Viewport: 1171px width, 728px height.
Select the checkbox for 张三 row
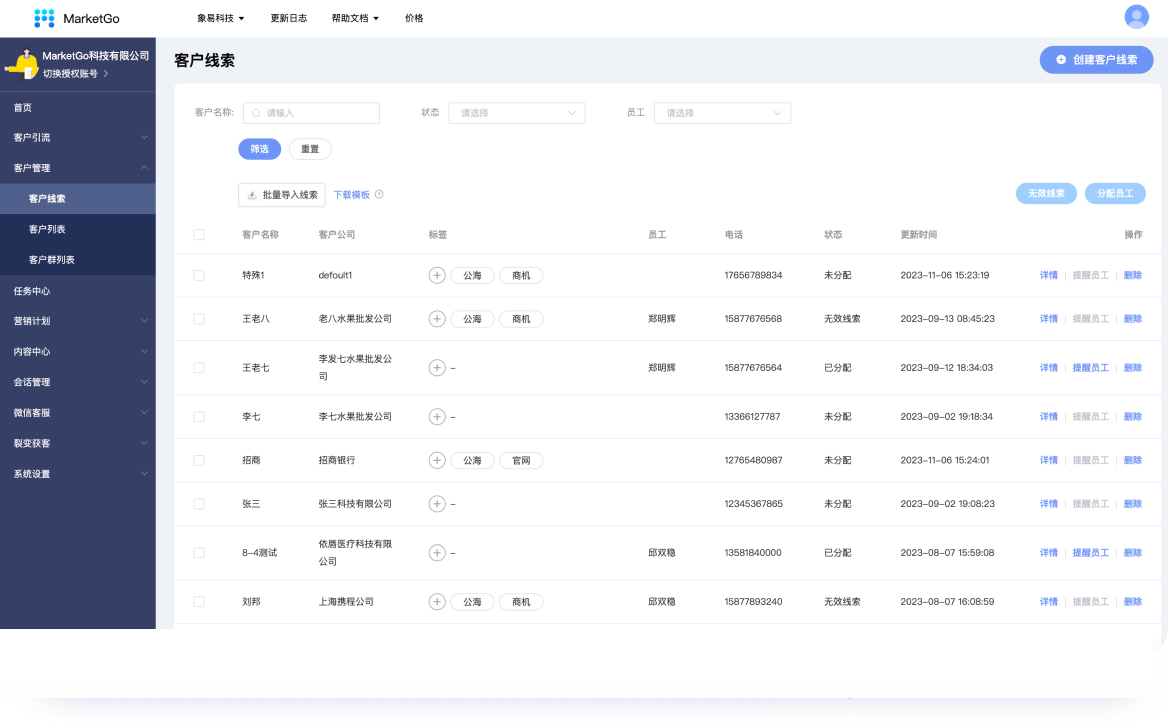coord(199,504)
